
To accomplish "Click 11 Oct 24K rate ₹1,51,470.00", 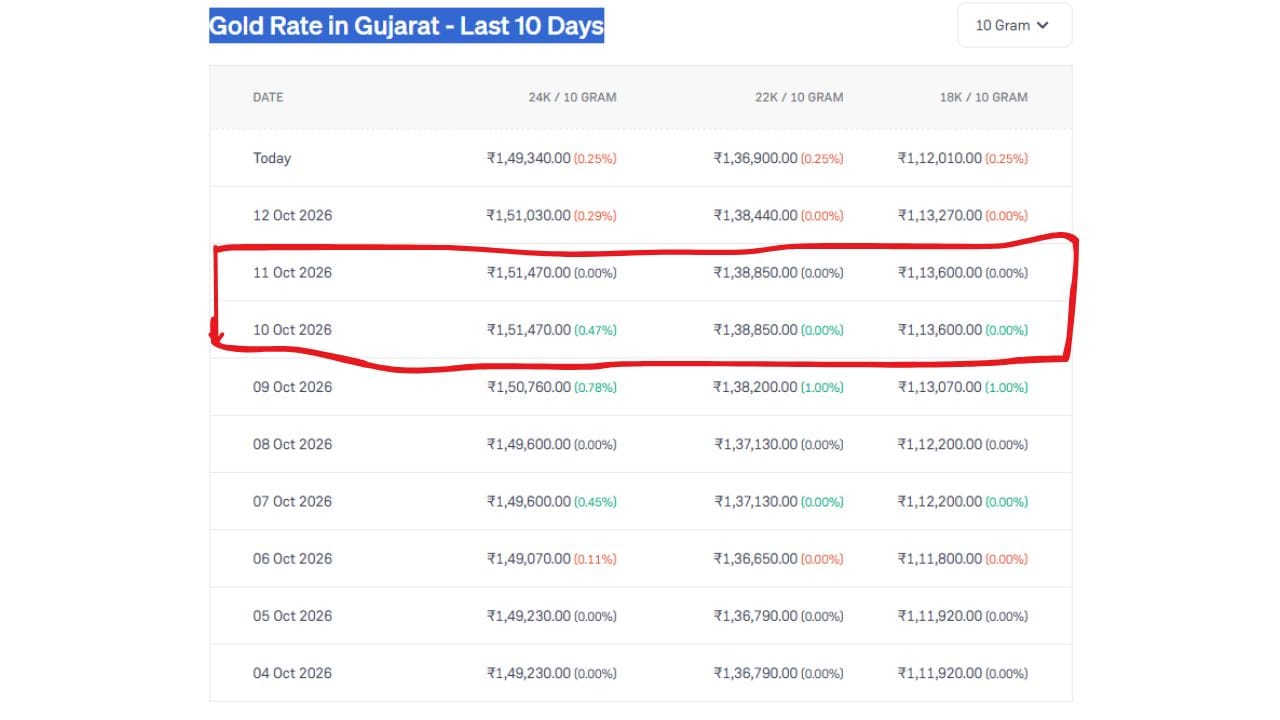I will pos(529,272).
